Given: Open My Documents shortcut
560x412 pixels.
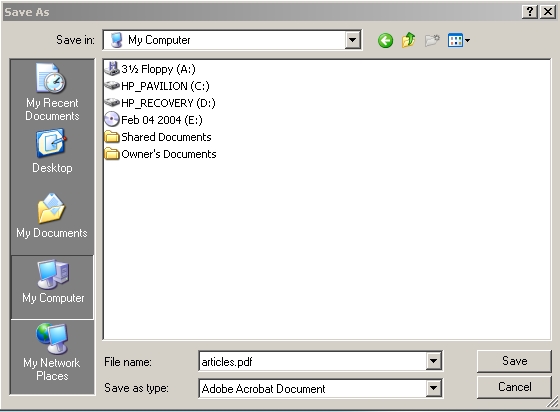Looking at the screenshot, I should coord(52,216).
